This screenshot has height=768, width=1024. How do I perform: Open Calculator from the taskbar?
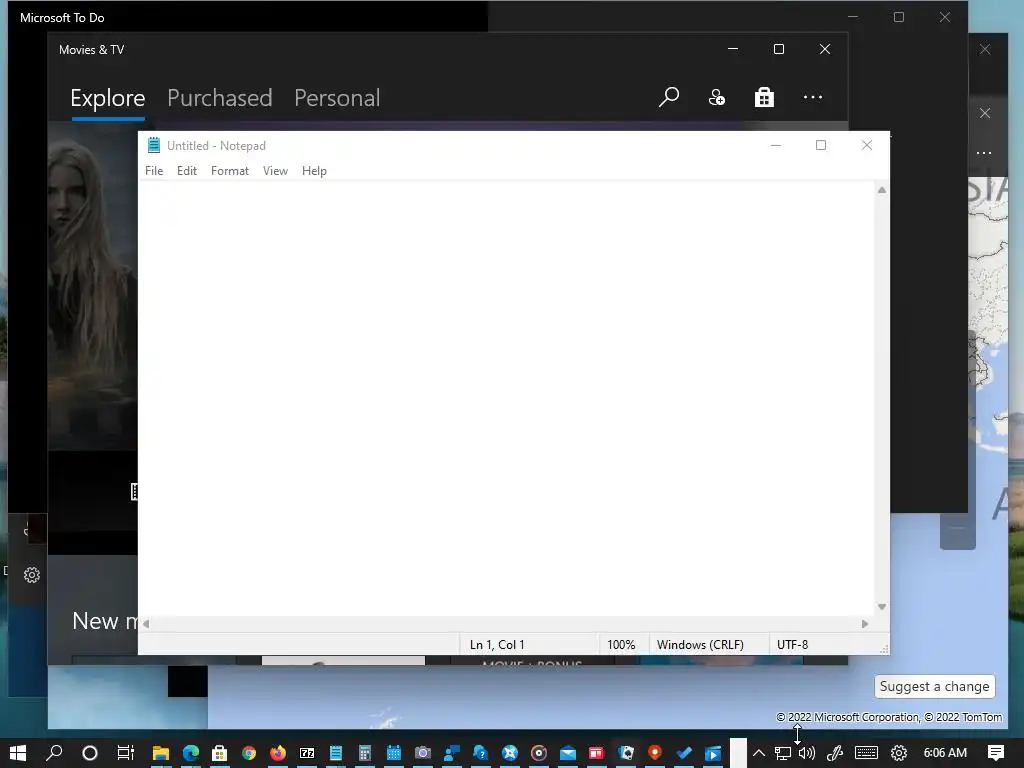click(365, 753)
